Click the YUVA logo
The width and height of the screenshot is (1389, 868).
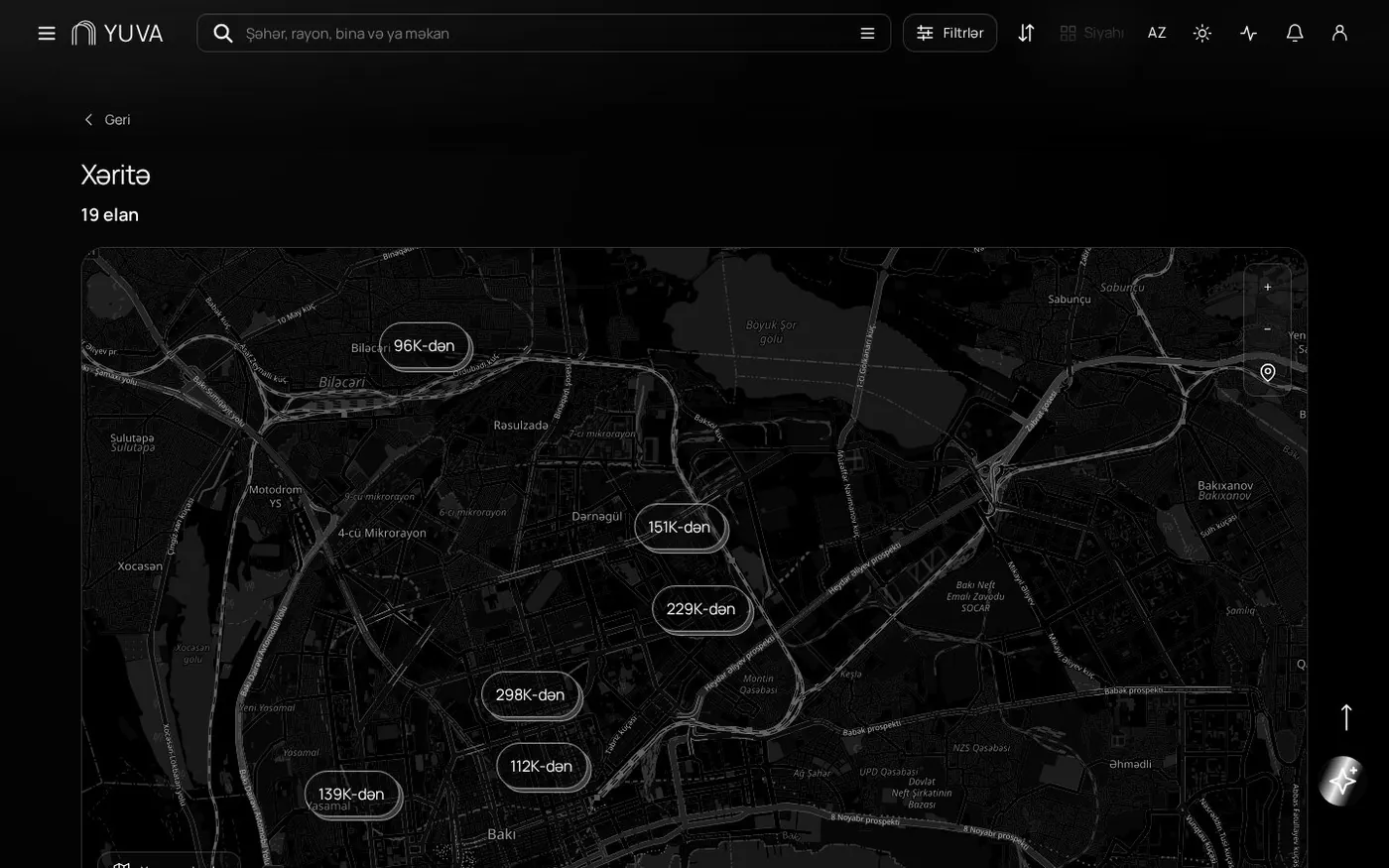(117, 34)
